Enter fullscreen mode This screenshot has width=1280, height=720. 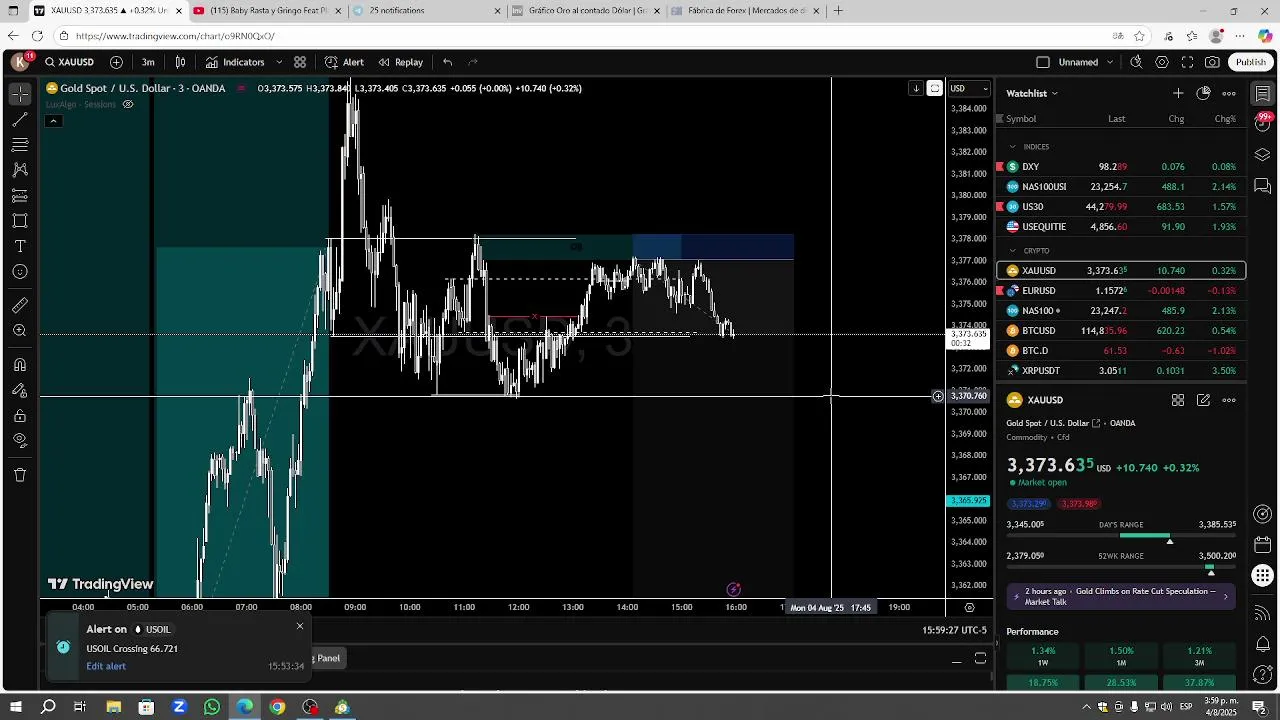click(x=1187, y=62)
